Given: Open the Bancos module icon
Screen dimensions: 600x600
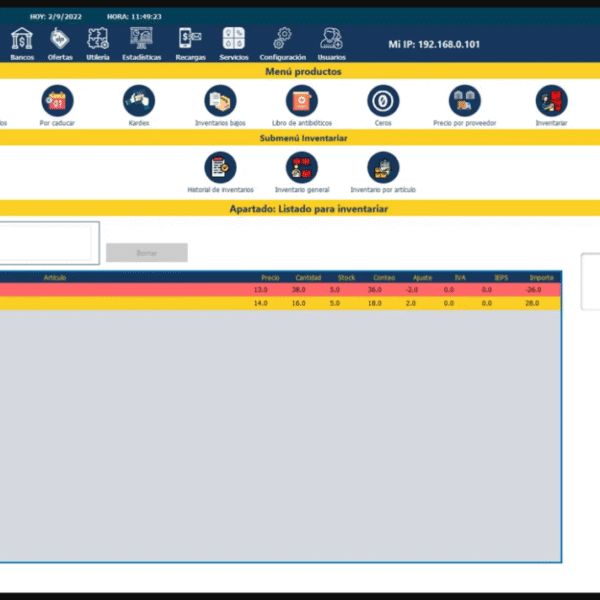Looking at the screenshot, I should coord(21,39).
